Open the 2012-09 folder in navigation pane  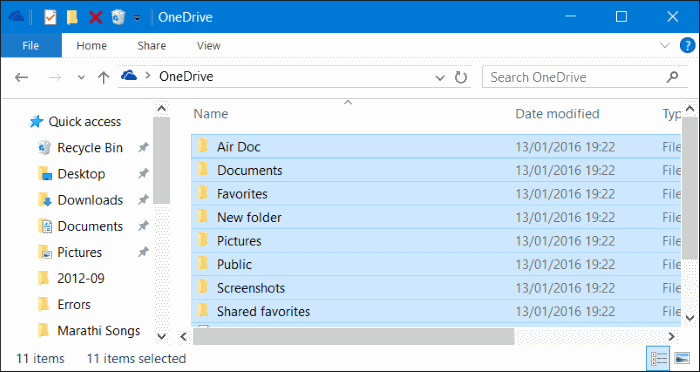click(81, 278)
